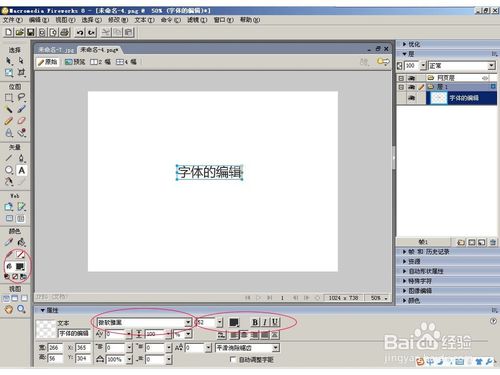Select the Lasso tool

click(x=22, y=97)
